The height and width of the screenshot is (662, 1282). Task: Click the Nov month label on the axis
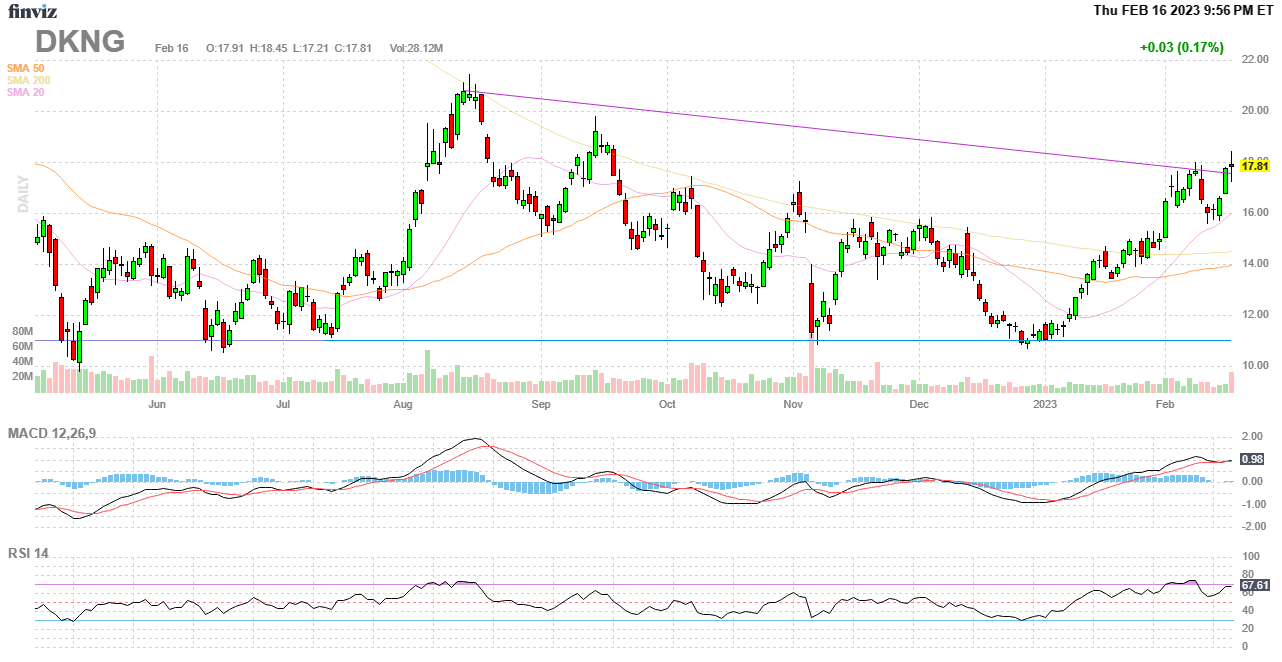pyautogui.click(x=793, y=405)
